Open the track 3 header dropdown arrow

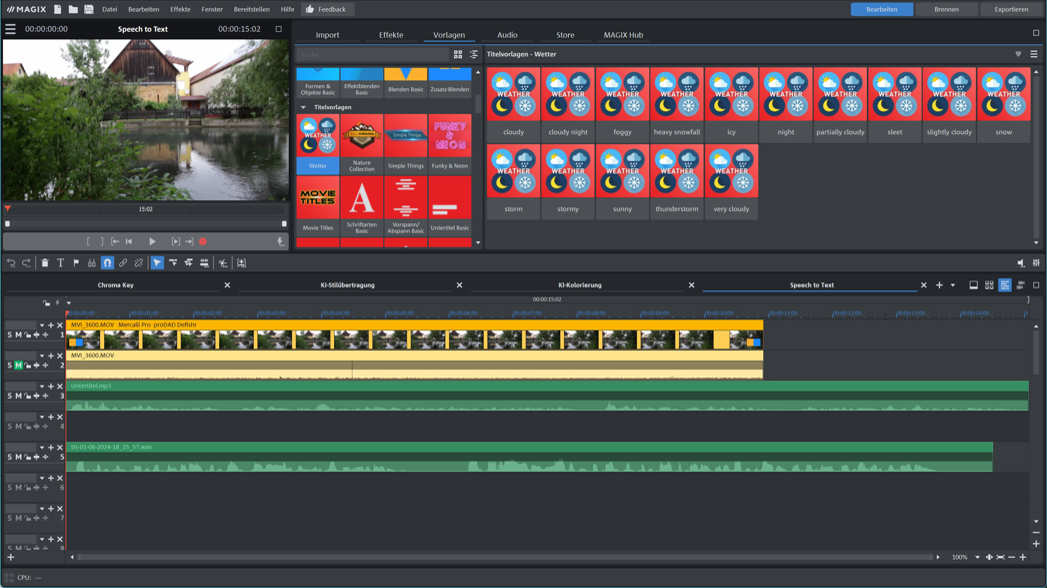[42, 386]
